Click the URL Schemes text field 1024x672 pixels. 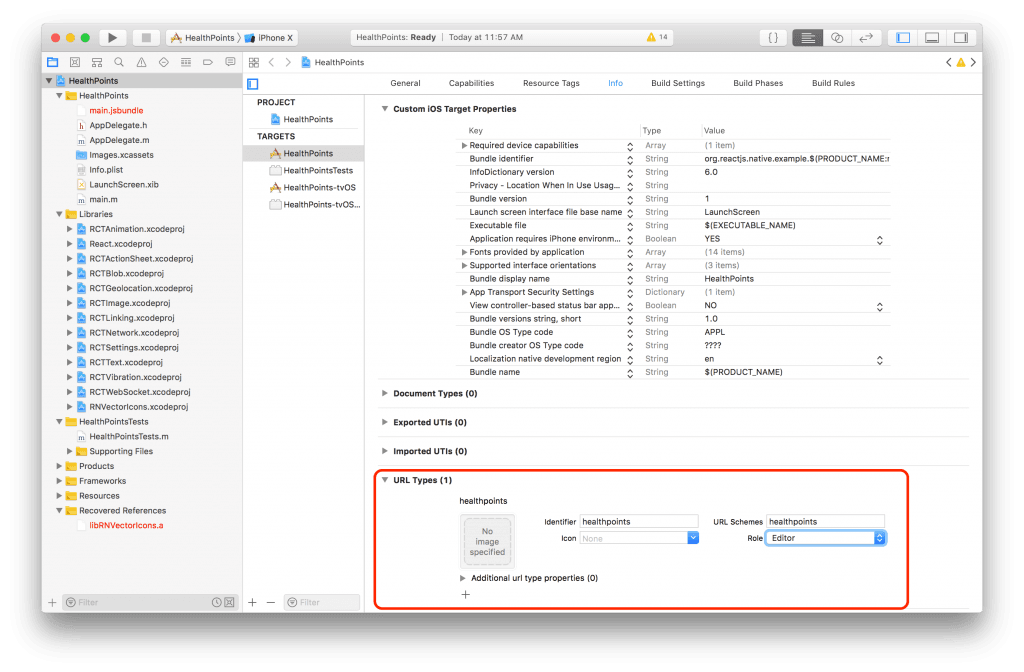[x=825, y=521]
